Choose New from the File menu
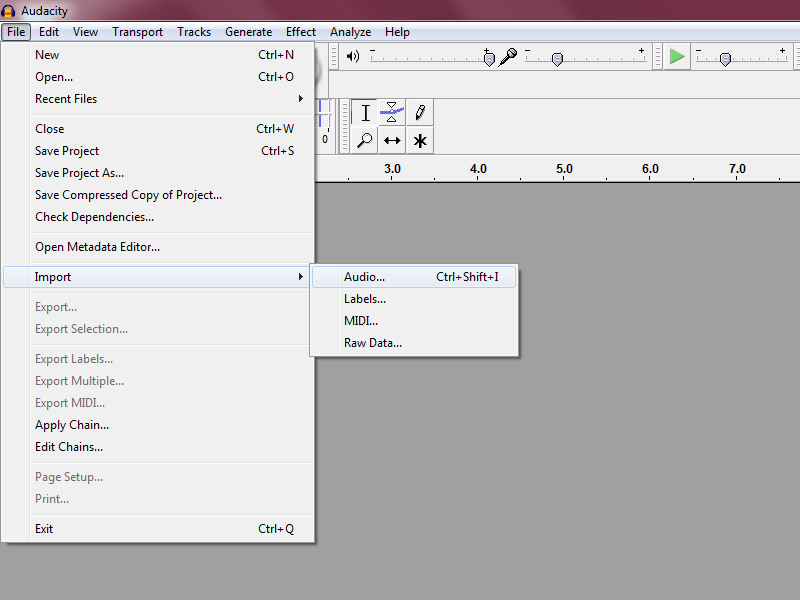This screenshot has width=800, height=600. pos(158,55)
